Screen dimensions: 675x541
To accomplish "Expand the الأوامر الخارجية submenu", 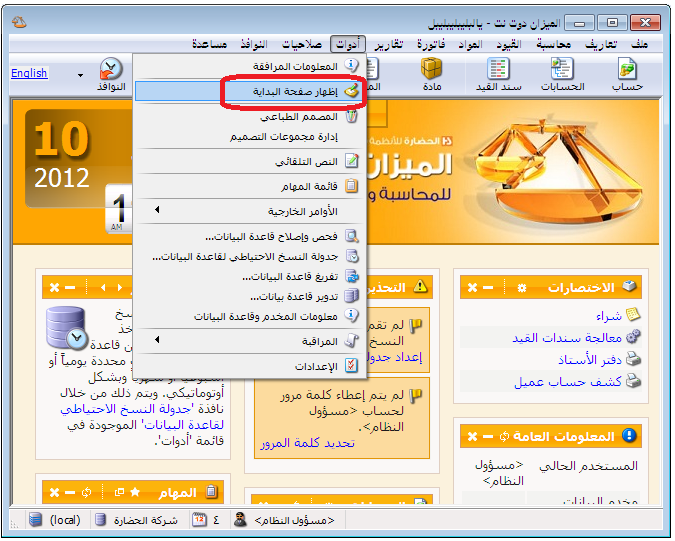I will tap(250, 211).
